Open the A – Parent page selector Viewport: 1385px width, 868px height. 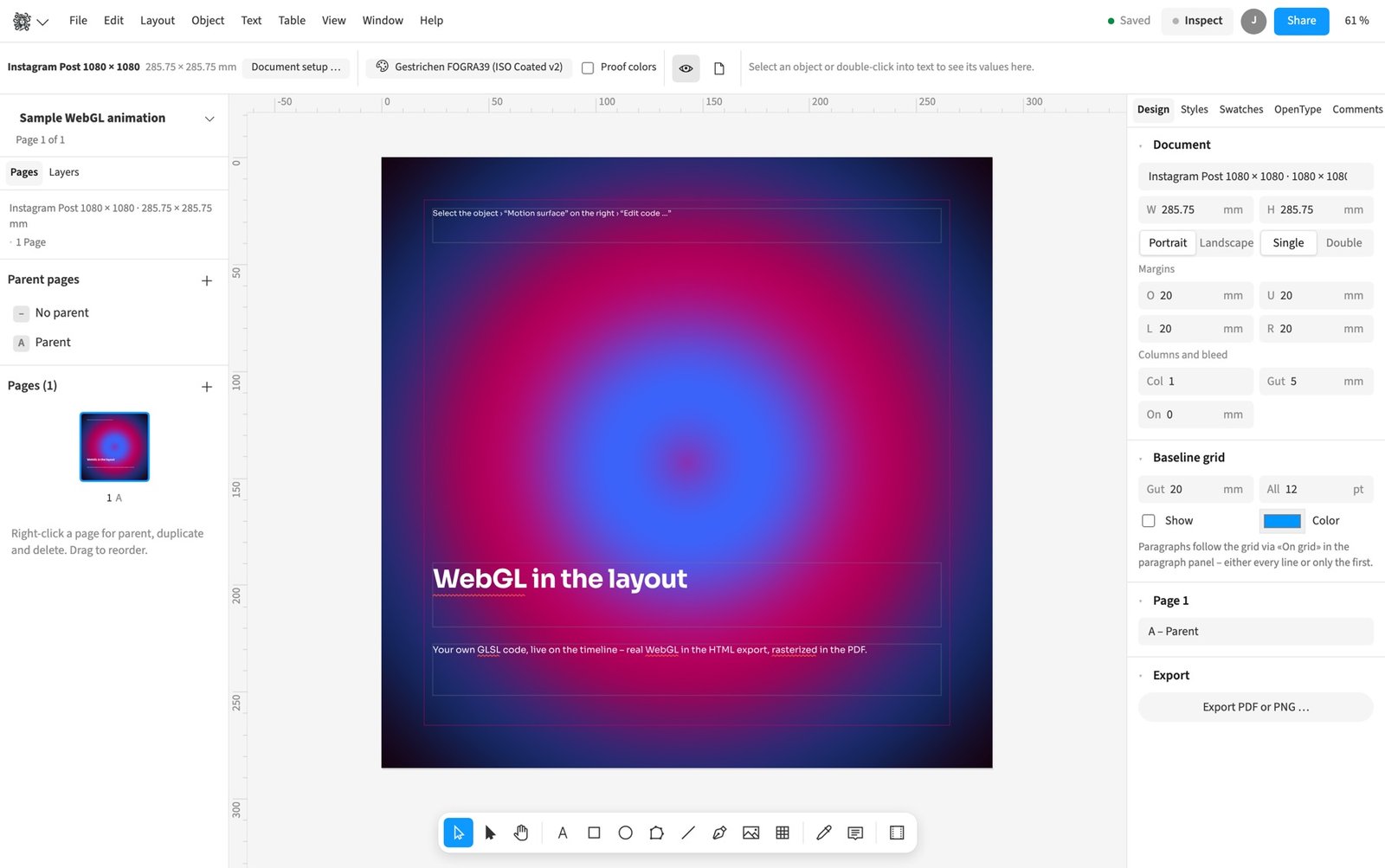[x=1255, y=632]
